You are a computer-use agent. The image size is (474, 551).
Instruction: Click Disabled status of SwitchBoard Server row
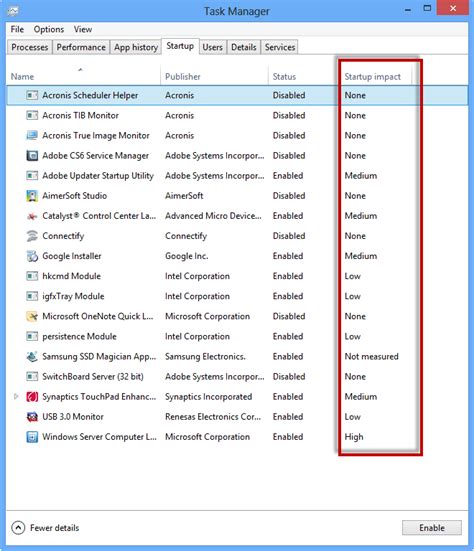pyautogui.click(x=289, y=376)
